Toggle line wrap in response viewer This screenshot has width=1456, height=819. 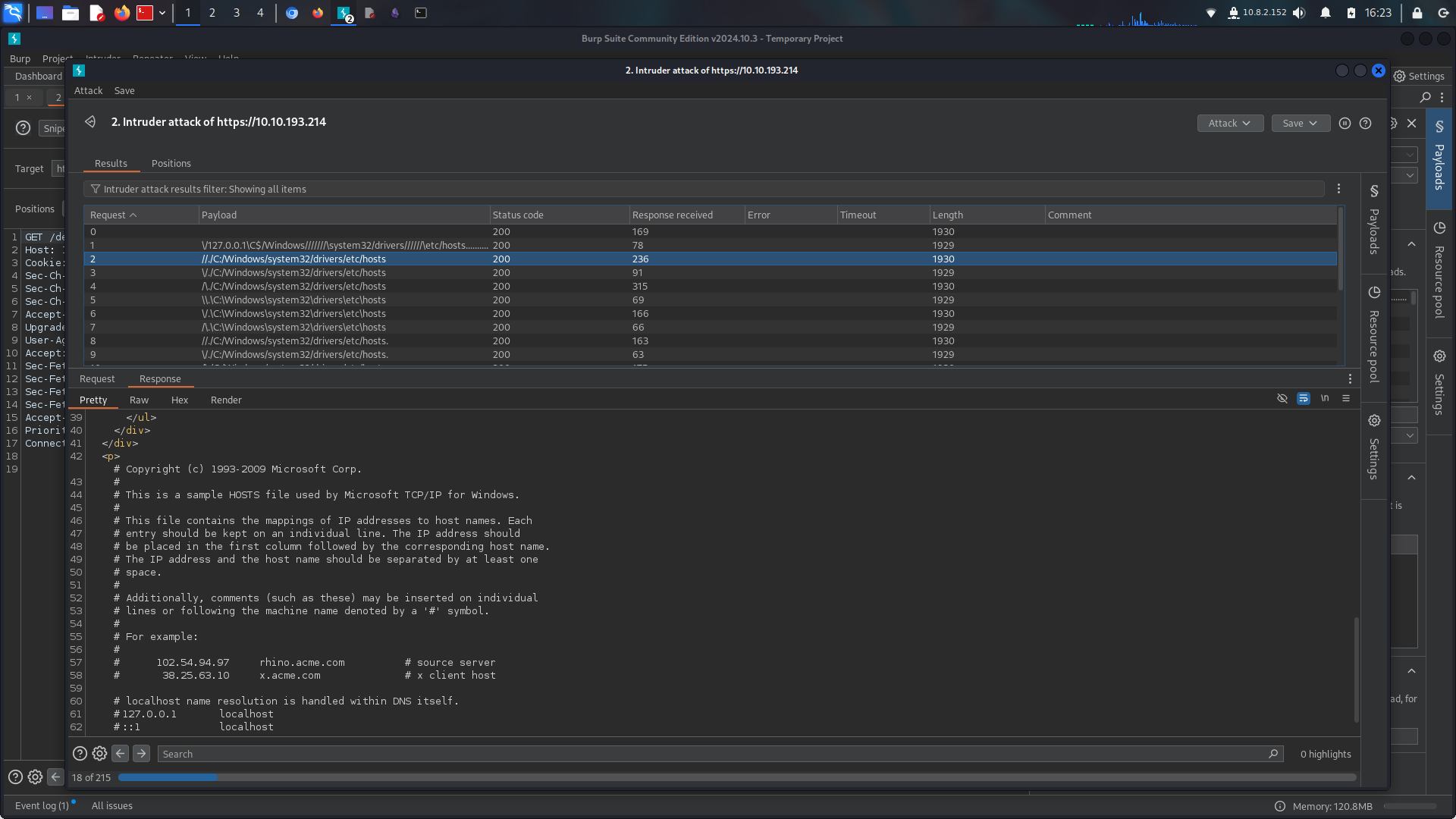pos(1304,398)
